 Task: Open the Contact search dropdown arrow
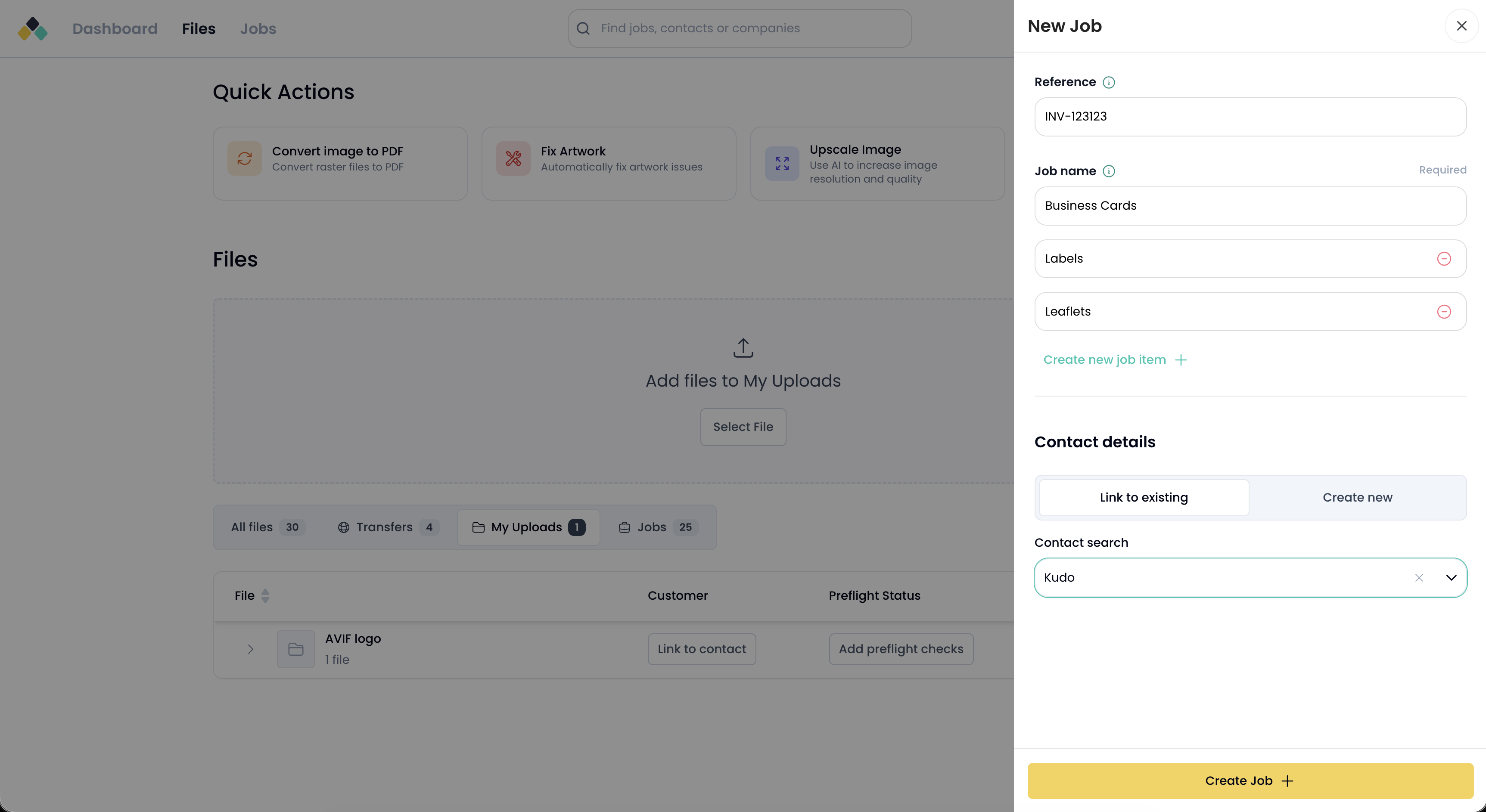pyautogui.click(x=1451, y=578)
